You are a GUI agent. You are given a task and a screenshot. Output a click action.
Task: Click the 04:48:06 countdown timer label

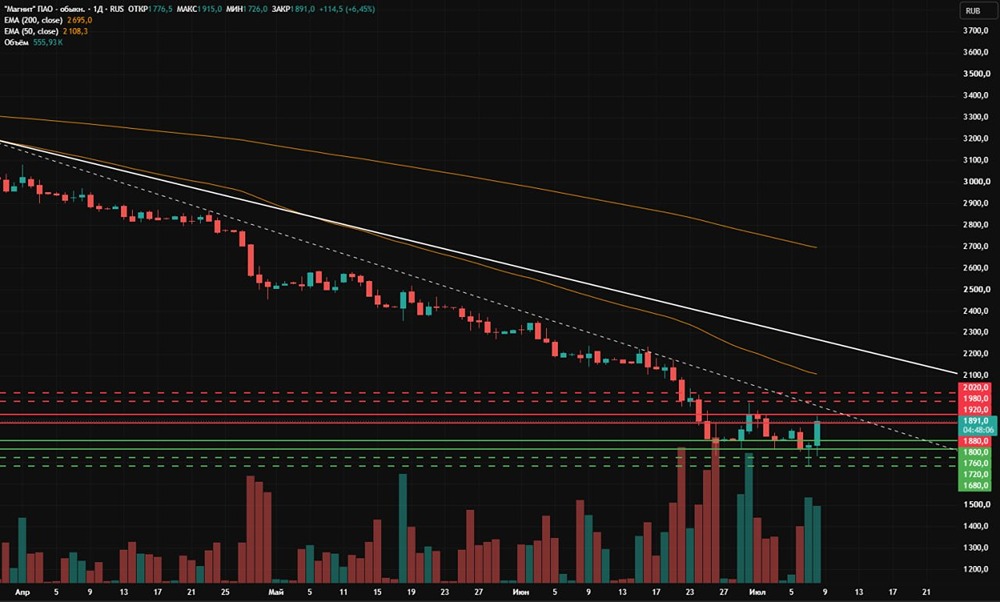click(x=976, y=430)
